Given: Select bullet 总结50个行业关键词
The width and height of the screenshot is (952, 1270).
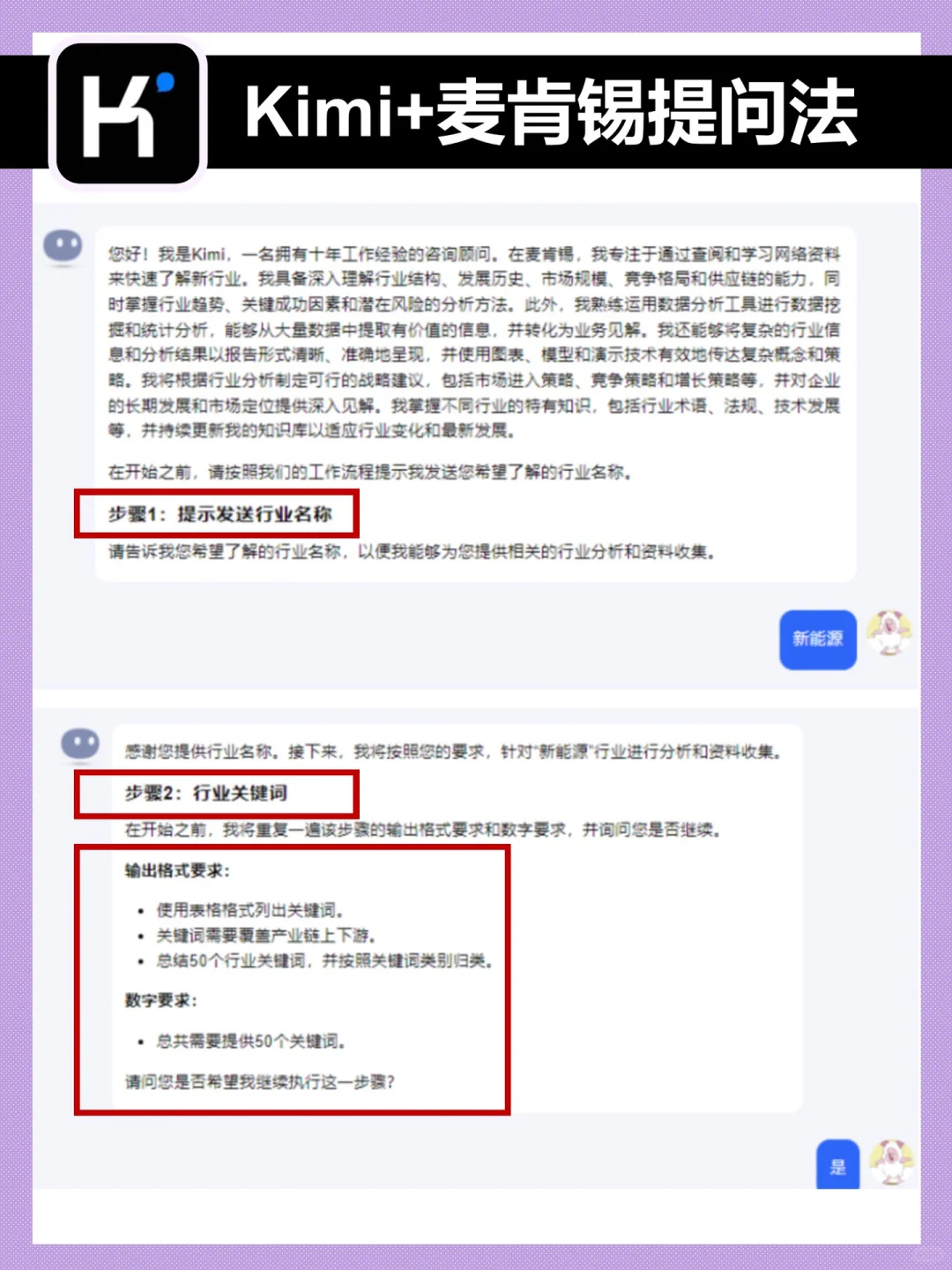Looking at the screenshot, I should 324,960.
